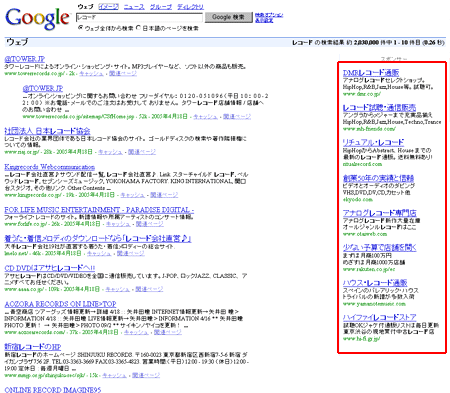Switch to the グループ tab

[x=161, y=7]
